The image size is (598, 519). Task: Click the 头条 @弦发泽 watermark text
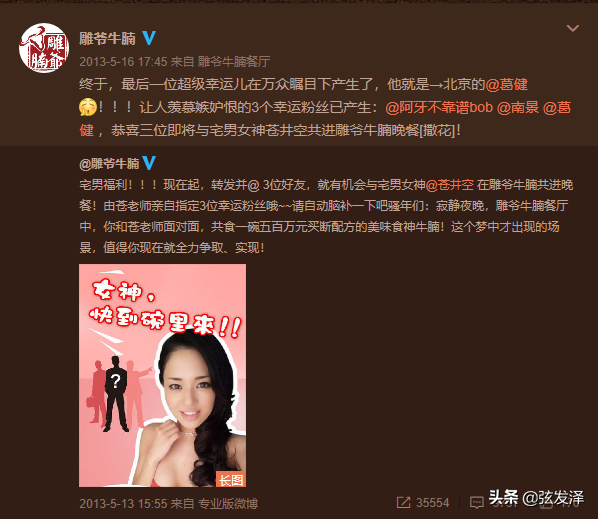[536, 498]
